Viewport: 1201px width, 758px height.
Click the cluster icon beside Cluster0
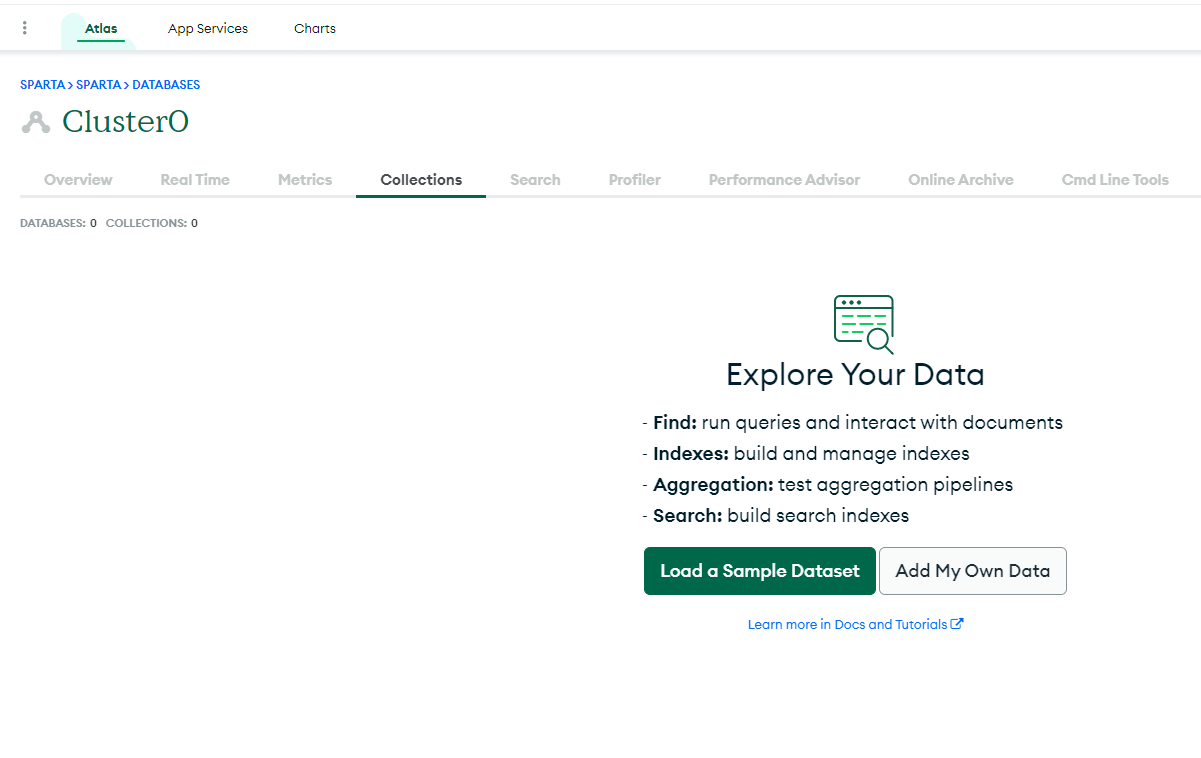(x=36, y=122)
